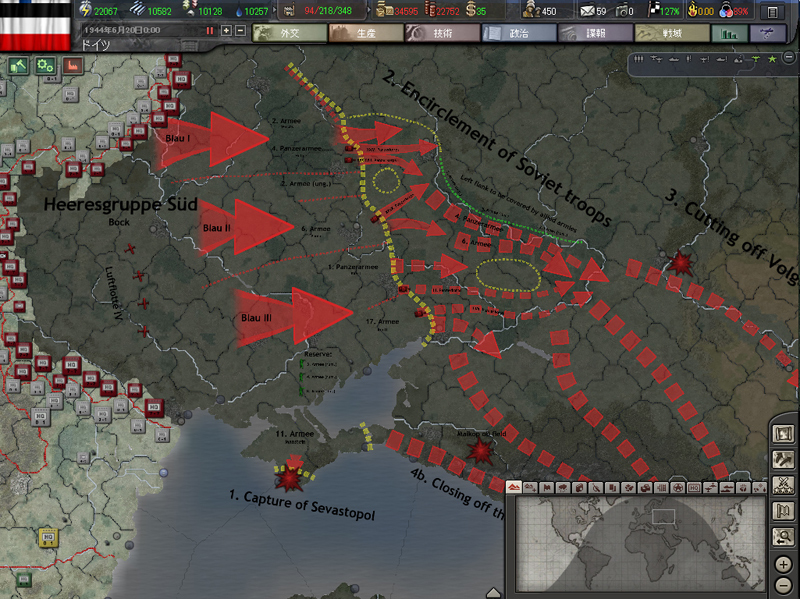
Task: Click the manpower soldier icon showing 450
Action: pyautogui.click(x=531, y=10)
